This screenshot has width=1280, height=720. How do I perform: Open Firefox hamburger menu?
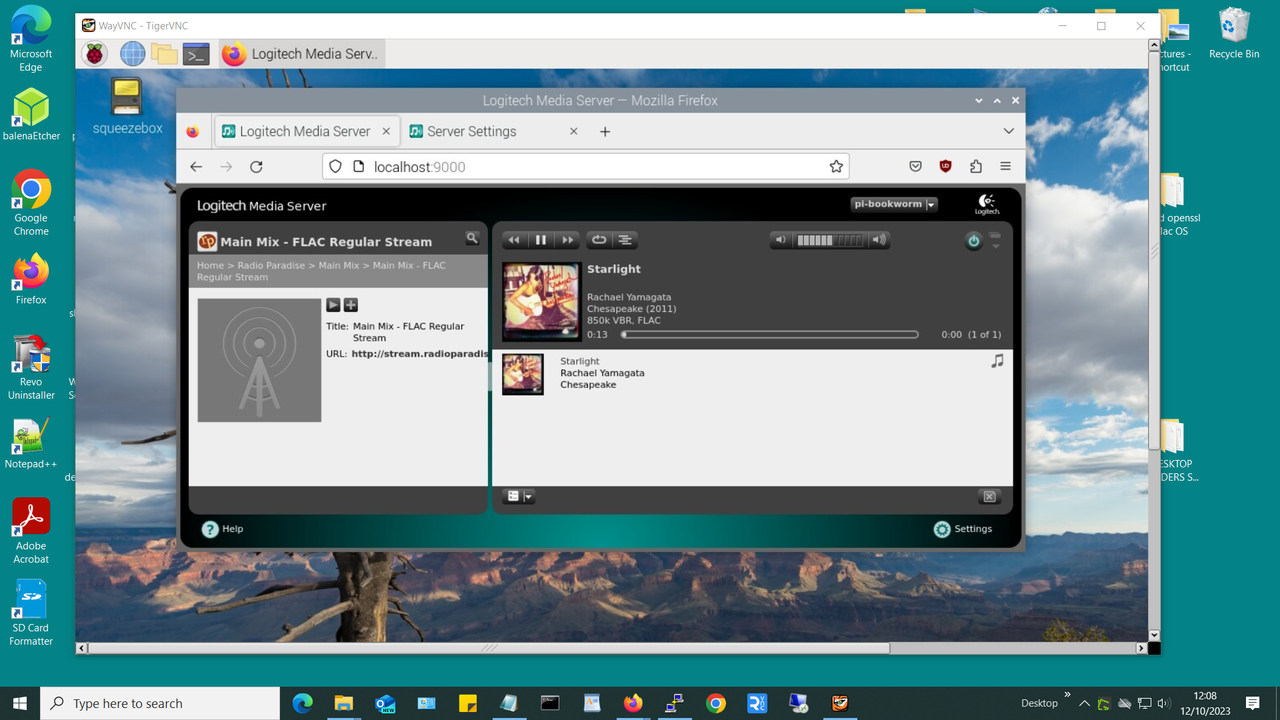pyautogui.click(x=1005, y=167)
